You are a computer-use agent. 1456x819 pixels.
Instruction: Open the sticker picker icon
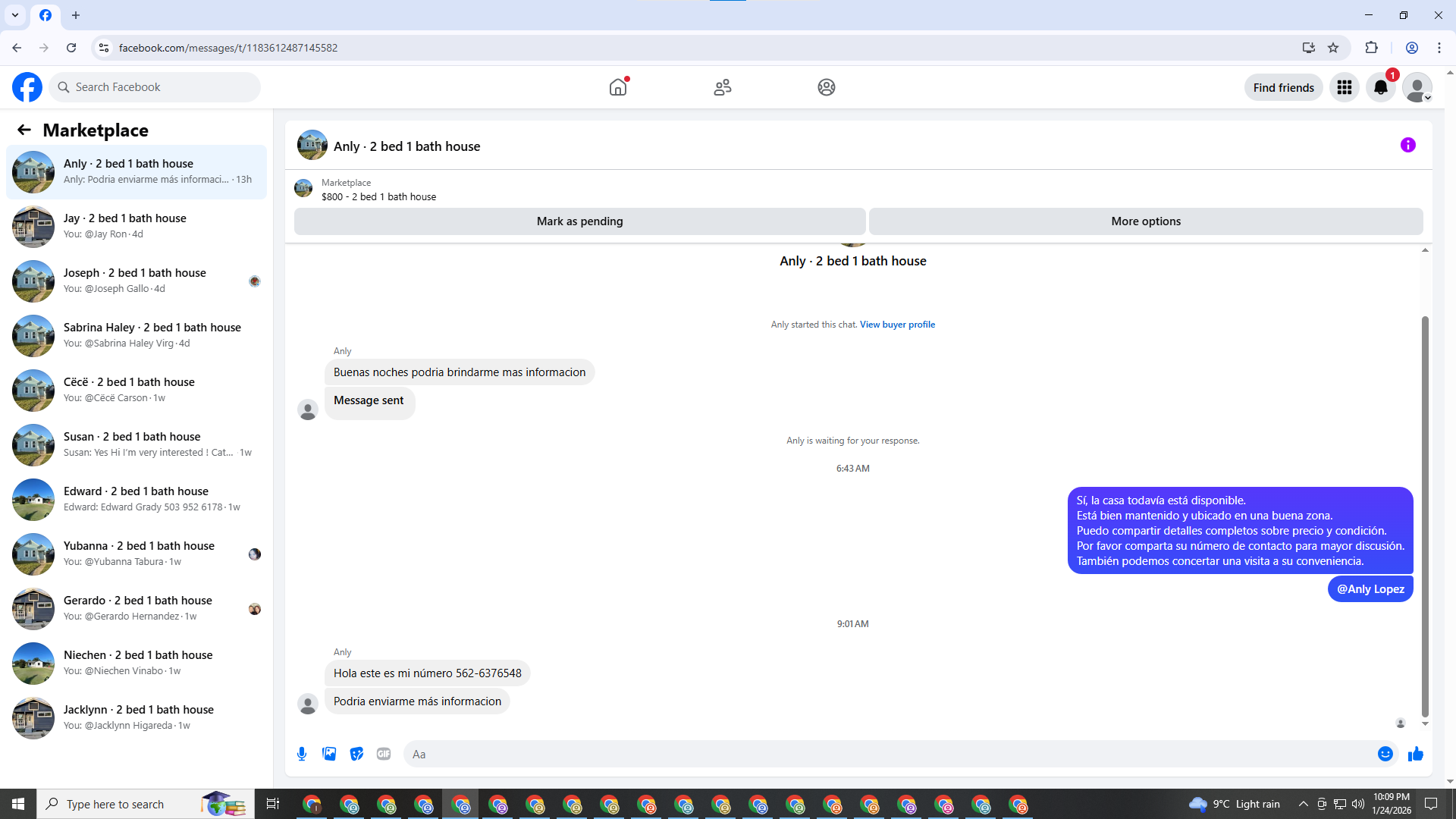pos(356,754)
